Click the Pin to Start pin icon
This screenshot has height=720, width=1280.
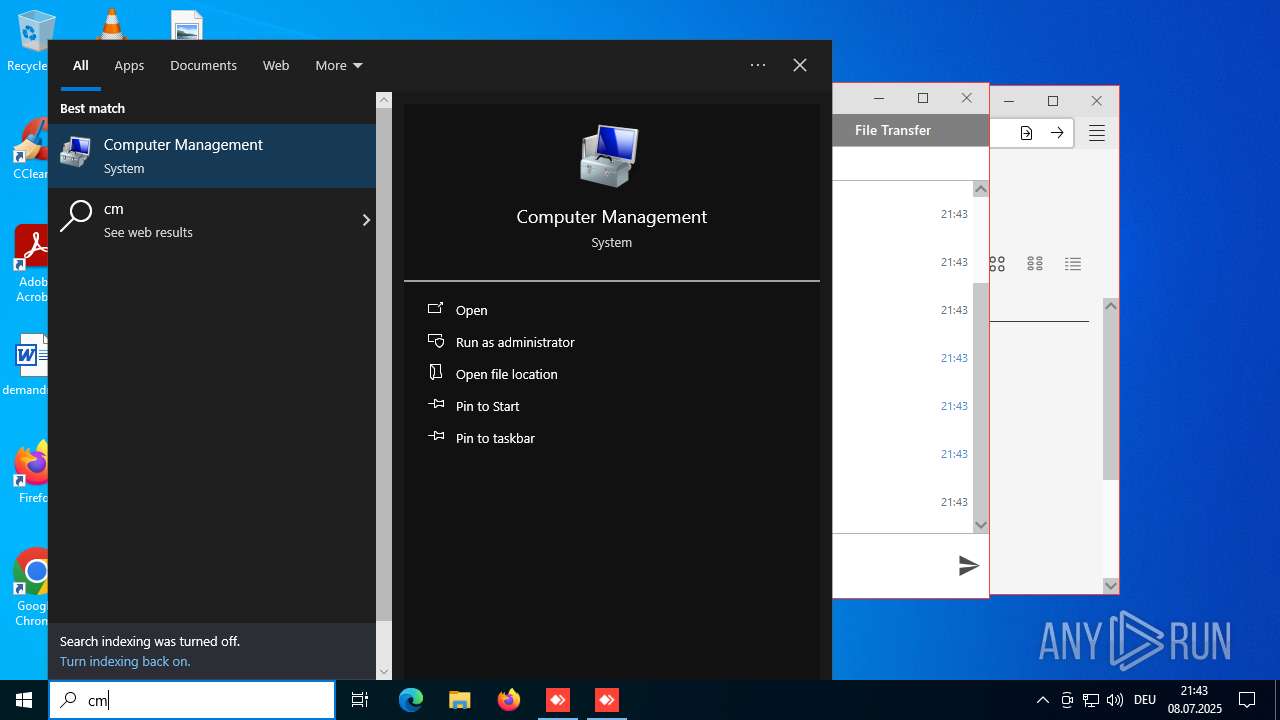pos(435,405)
